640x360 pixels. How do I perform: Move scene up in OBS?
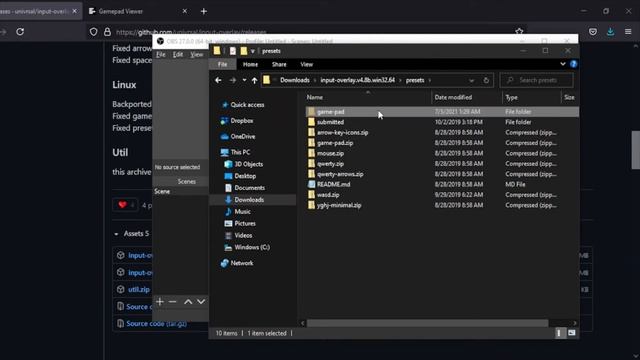point(188,302)
